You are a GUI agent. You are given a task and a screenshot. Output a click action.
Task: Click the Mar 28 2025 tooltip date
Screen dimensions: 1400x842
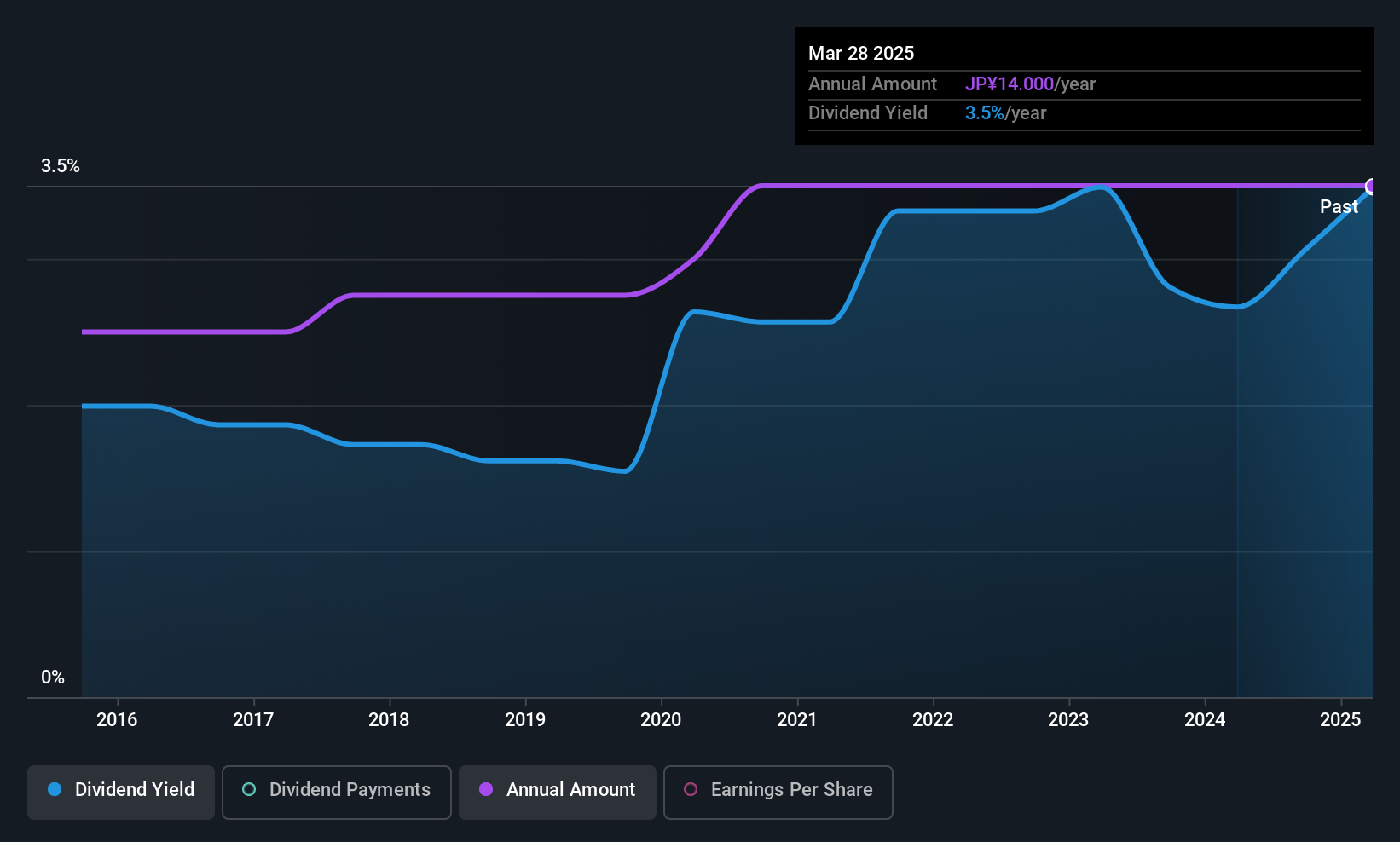coord(861,54)
